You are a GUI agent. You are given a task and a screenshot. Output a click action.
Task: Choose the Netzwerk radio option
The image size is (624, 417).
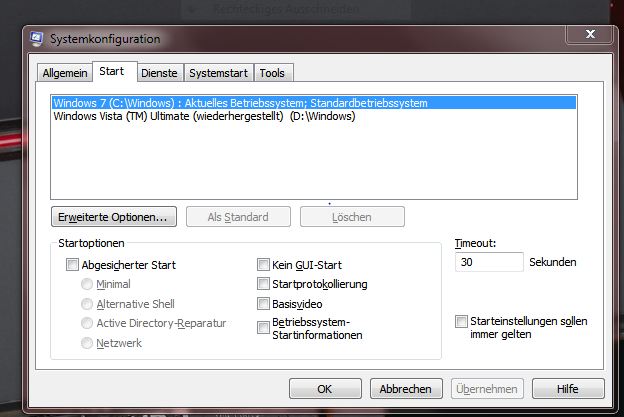87,343
